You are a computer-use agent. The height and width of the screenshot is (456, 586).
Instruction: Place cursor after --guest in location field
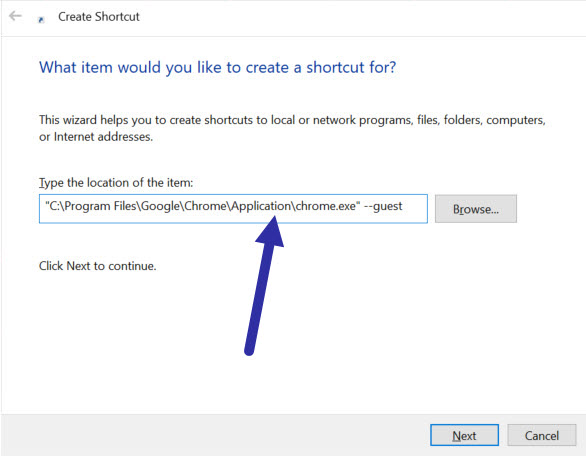pos(404,206)
